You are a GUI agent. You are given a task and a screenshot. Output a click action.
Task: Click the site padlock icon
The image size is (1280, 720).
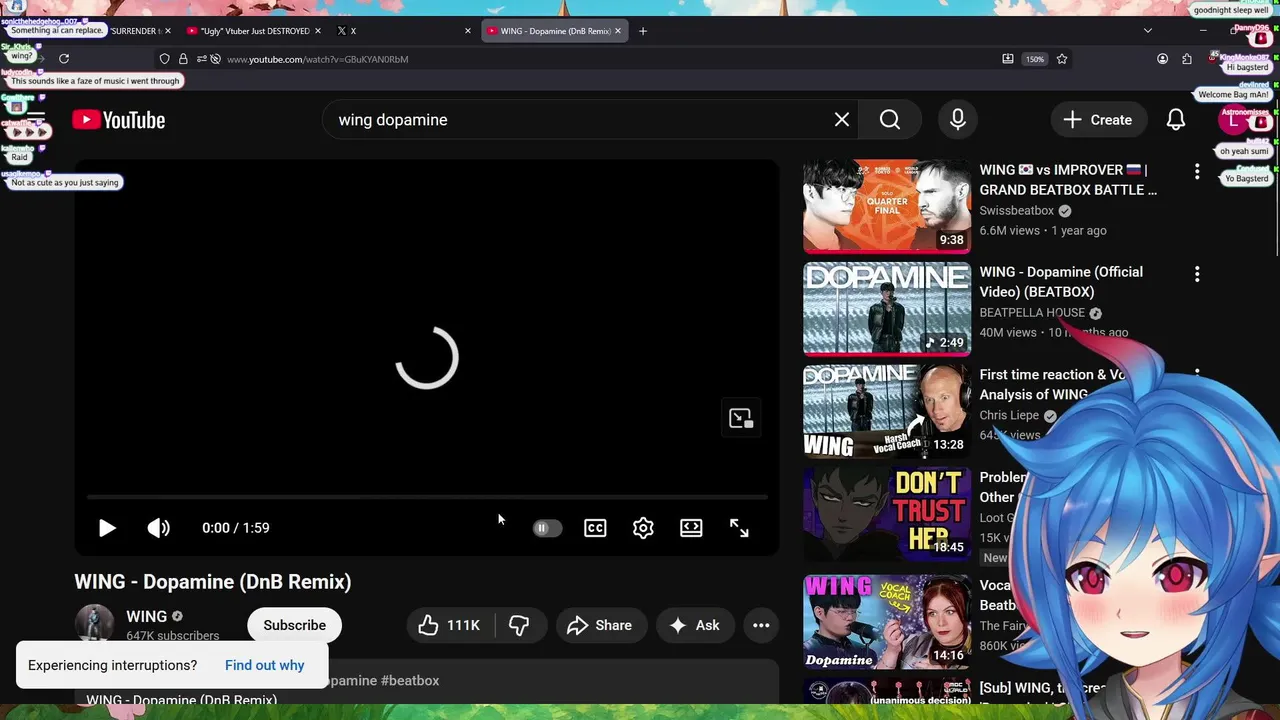click(183, 59)
